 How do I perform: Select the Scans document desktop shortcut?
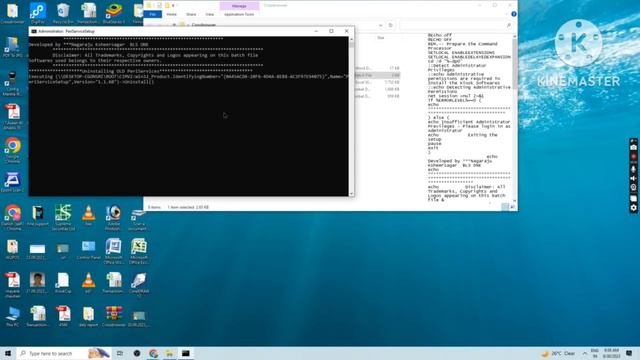coord(138,218)
